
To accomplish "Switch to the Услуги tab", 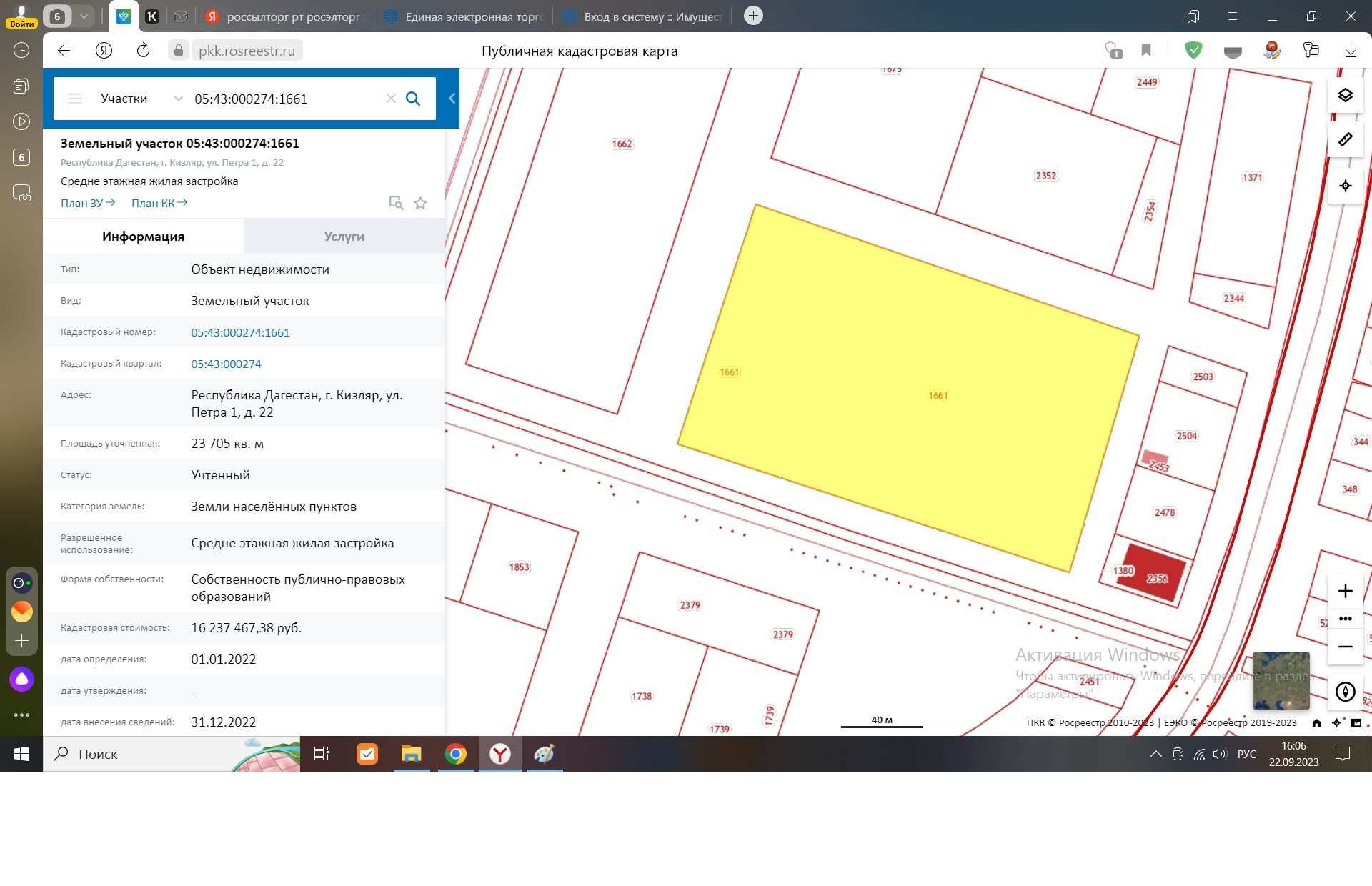I will (344, 237).
